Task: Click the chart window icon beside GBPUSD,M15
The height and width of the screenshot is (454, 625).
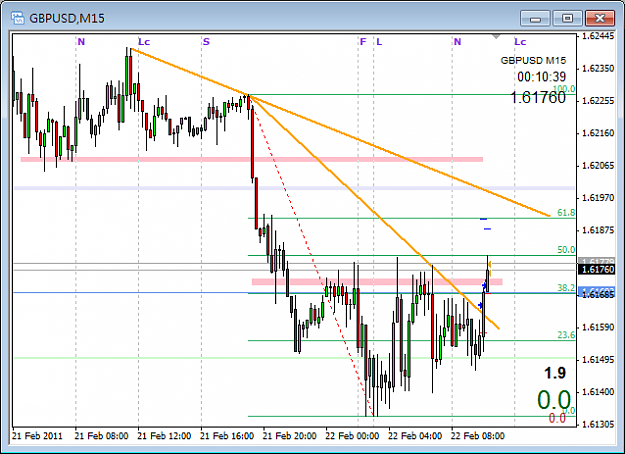Action: coord(18,18)
